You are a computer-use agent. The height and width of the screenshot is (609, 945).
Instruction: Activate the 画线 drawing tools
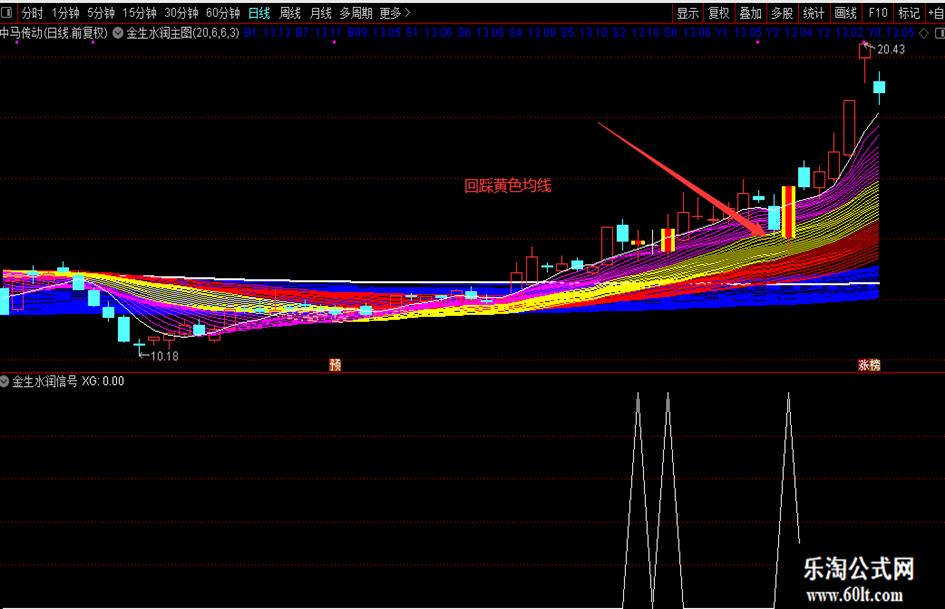pos(846,13)
